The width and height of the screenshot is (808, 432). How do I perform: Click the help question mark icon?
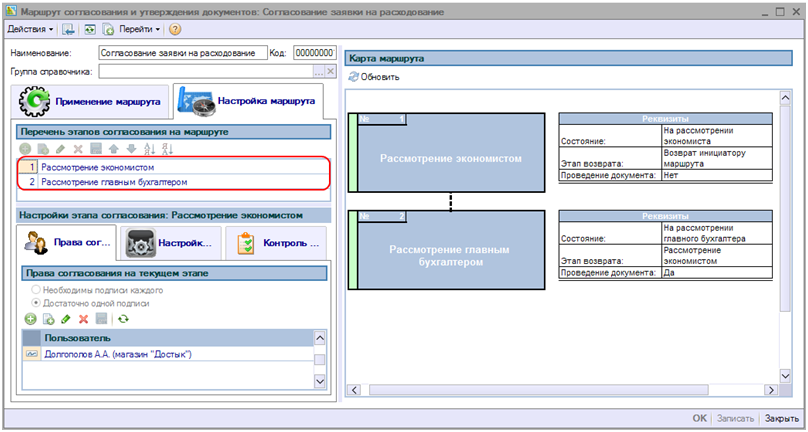point(176,30)
